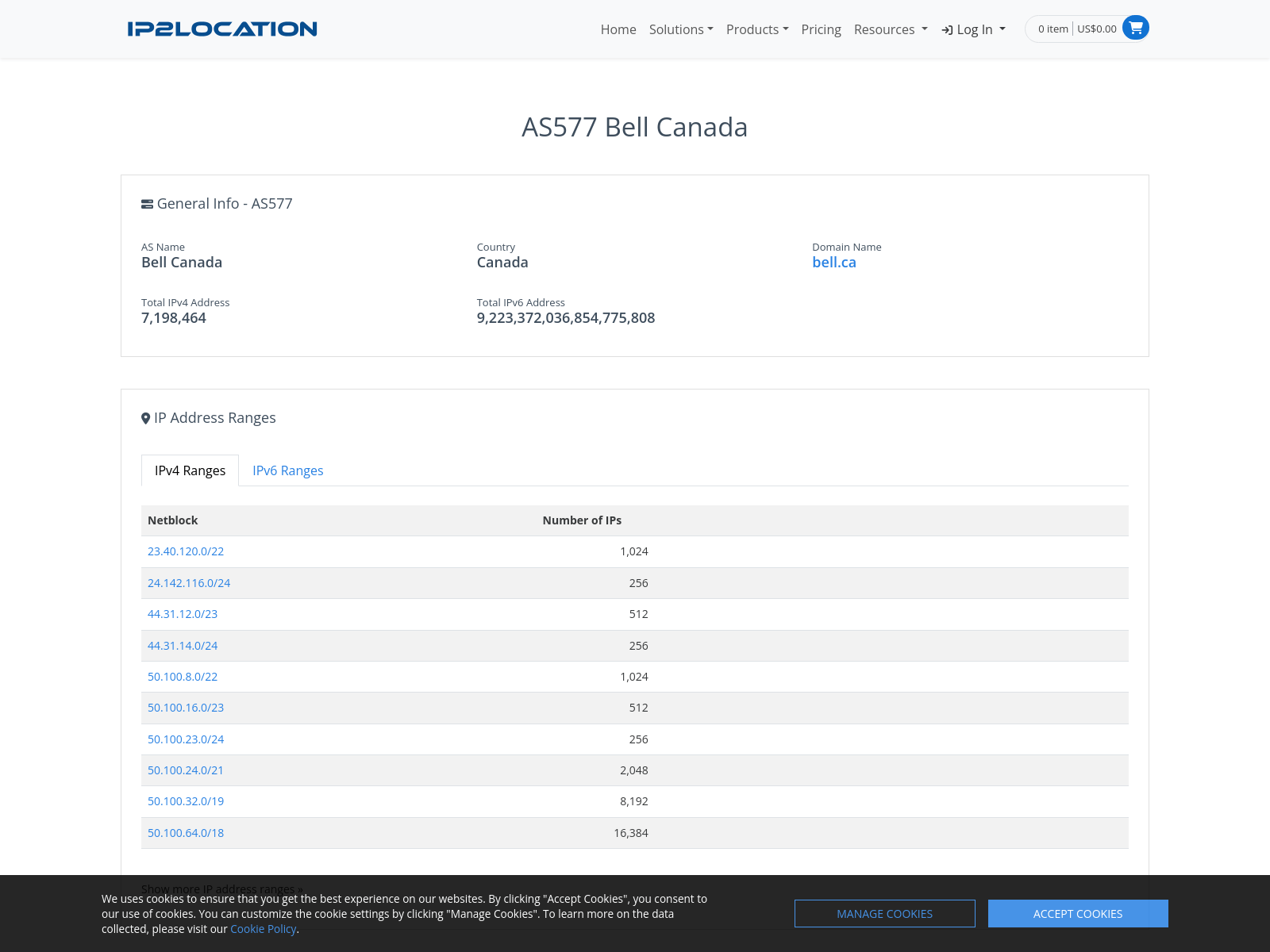1270x952 pixels.
Task: Open the Cookie Policy link
Action: point(264,929)
